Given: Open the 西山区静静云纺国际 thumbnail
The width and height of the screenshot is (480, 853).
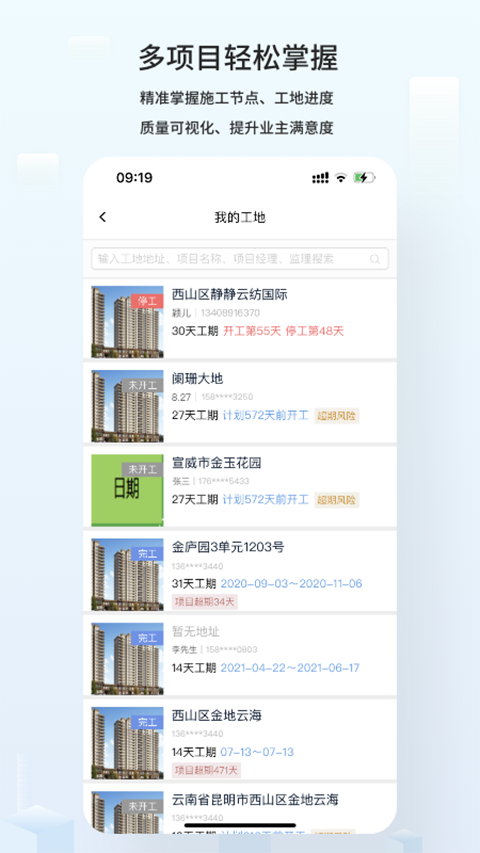Looking at the screenshot, I should coord(127,322).
